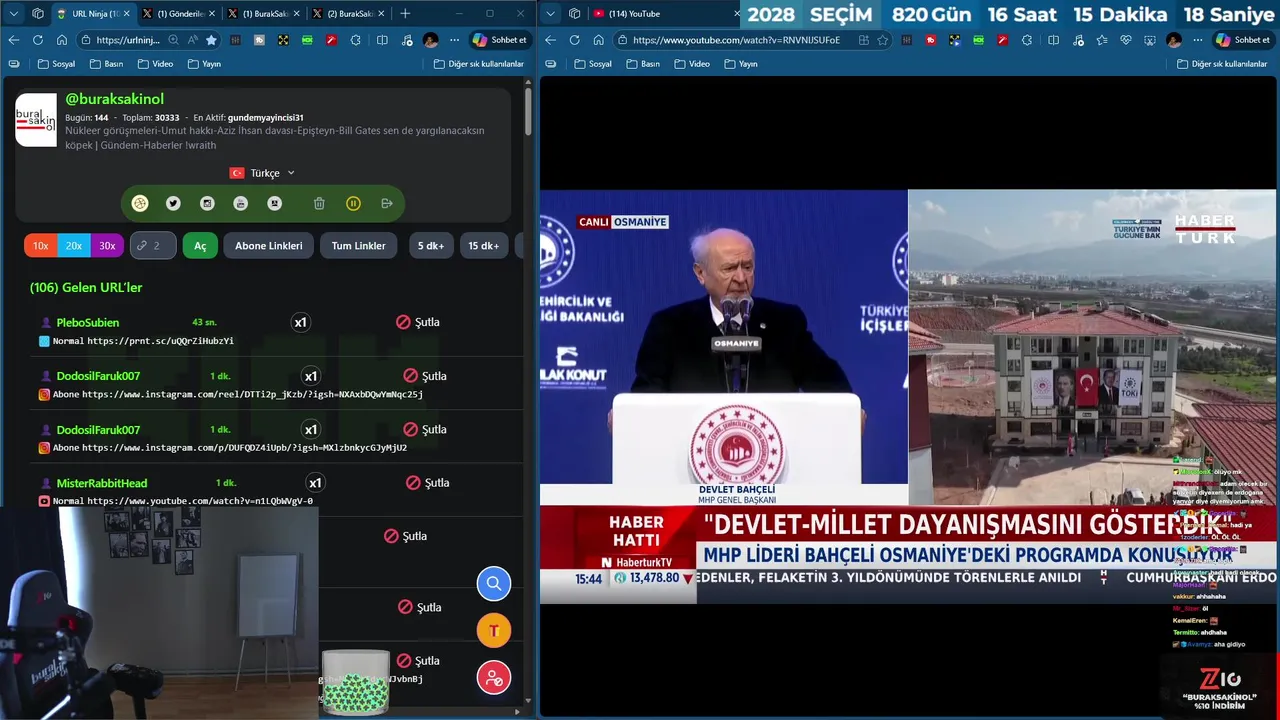Refresh the URL Ninja page
Viewport: 1280px width, 720px height.
(37, 40)
